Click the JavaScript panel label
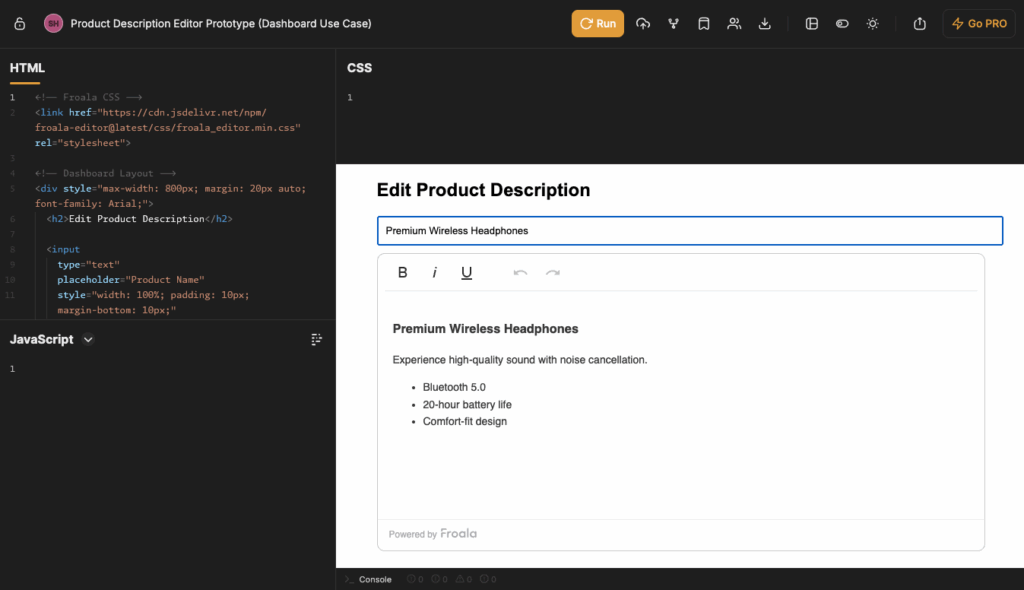This screenshot has width=1024, height=590. click(x=42, y=339)
